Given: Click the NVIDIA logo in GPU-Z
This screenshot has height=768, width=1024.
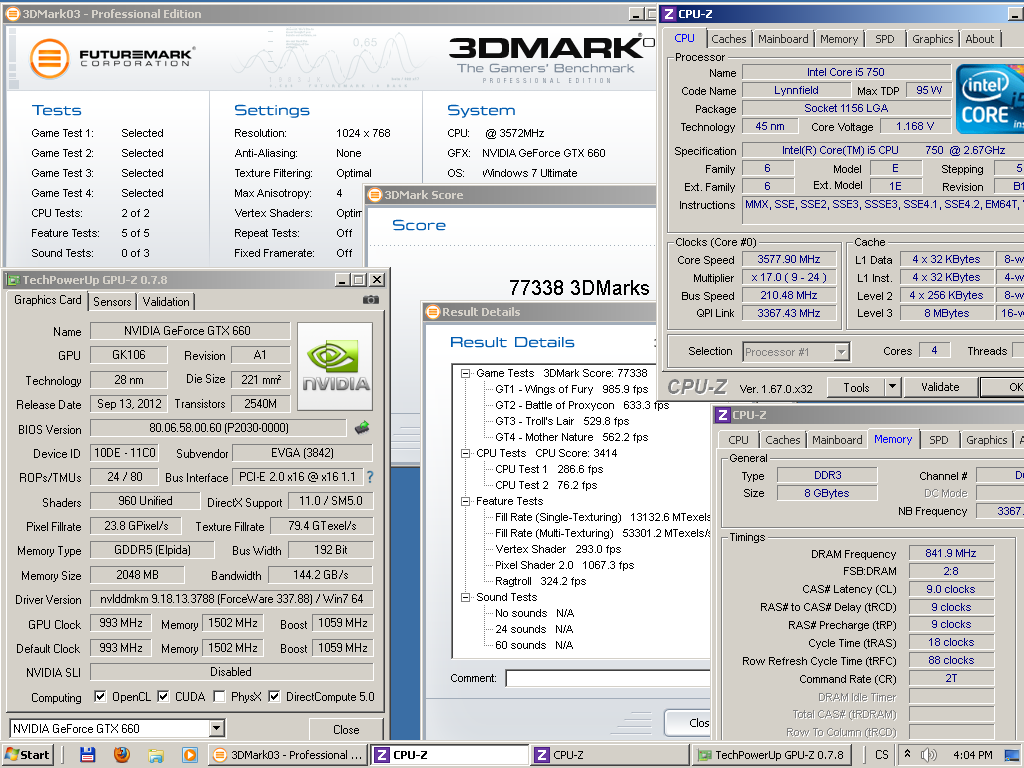Looking at the screenshot, I should coord(335,366).
